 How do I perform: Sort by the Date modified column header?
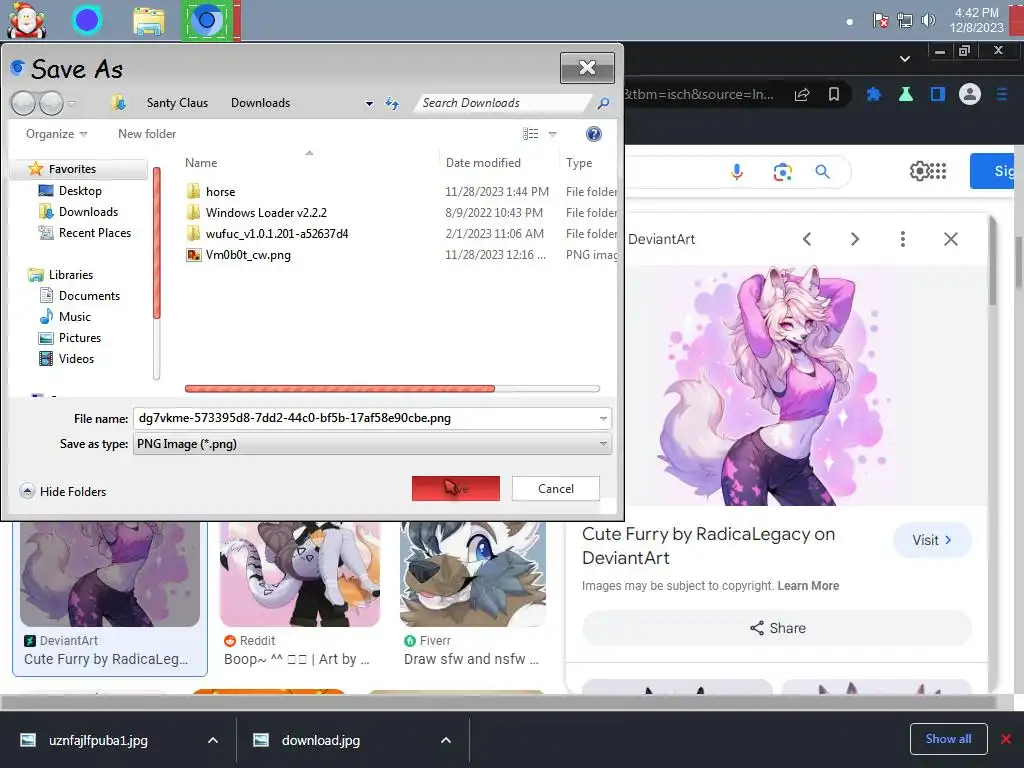(483, 163)
